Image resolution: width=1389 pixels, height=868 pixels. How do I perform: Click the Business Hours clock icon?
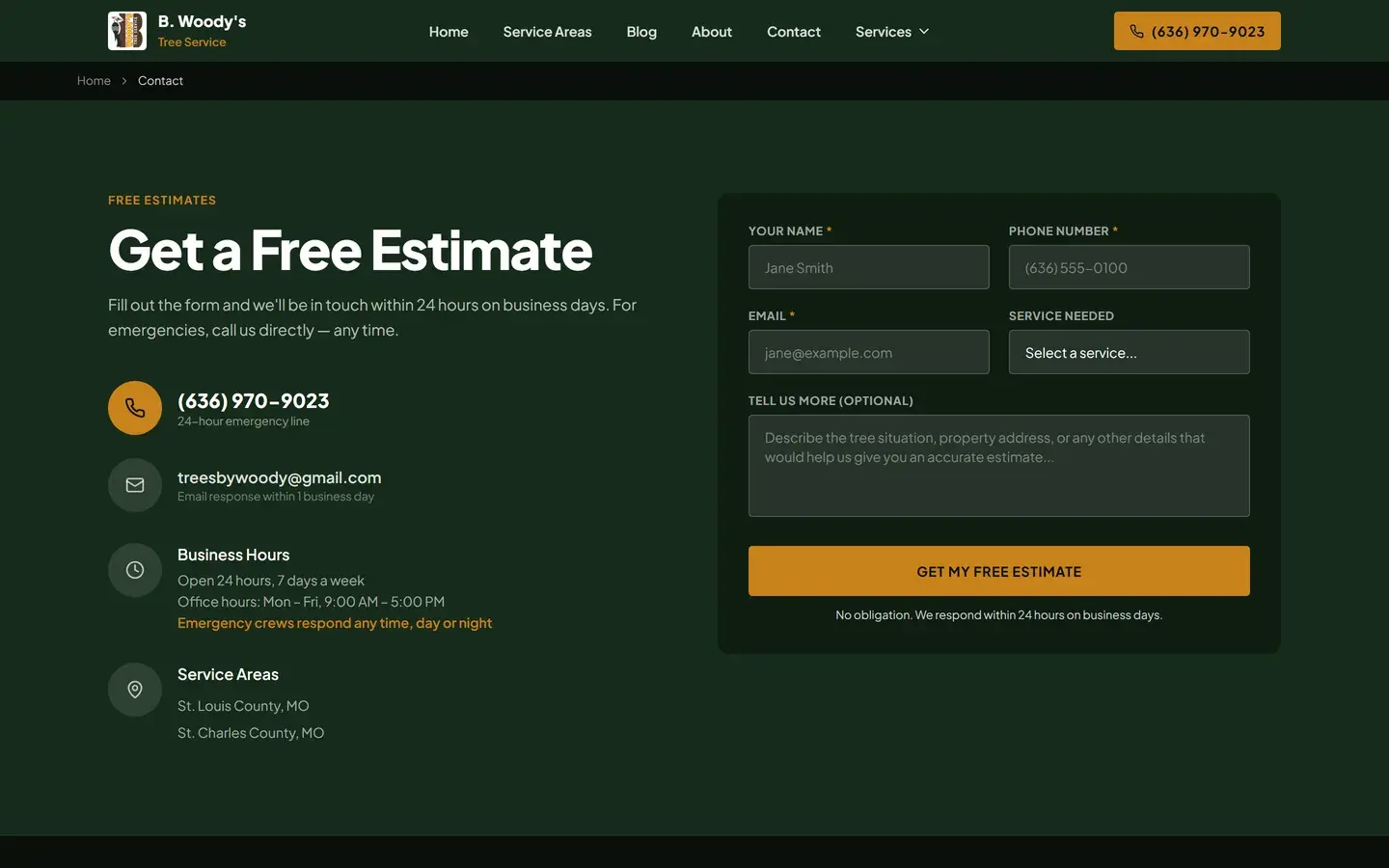tap(135, 570)
